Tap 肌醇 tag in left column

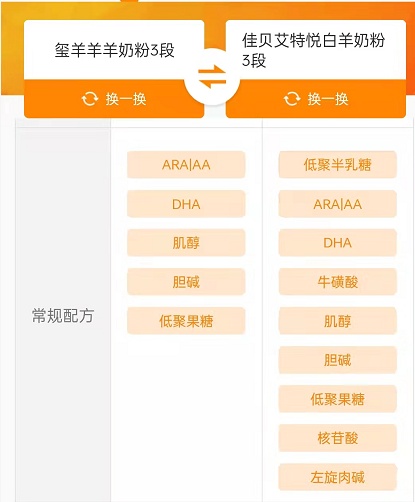[x=186, y=243]
